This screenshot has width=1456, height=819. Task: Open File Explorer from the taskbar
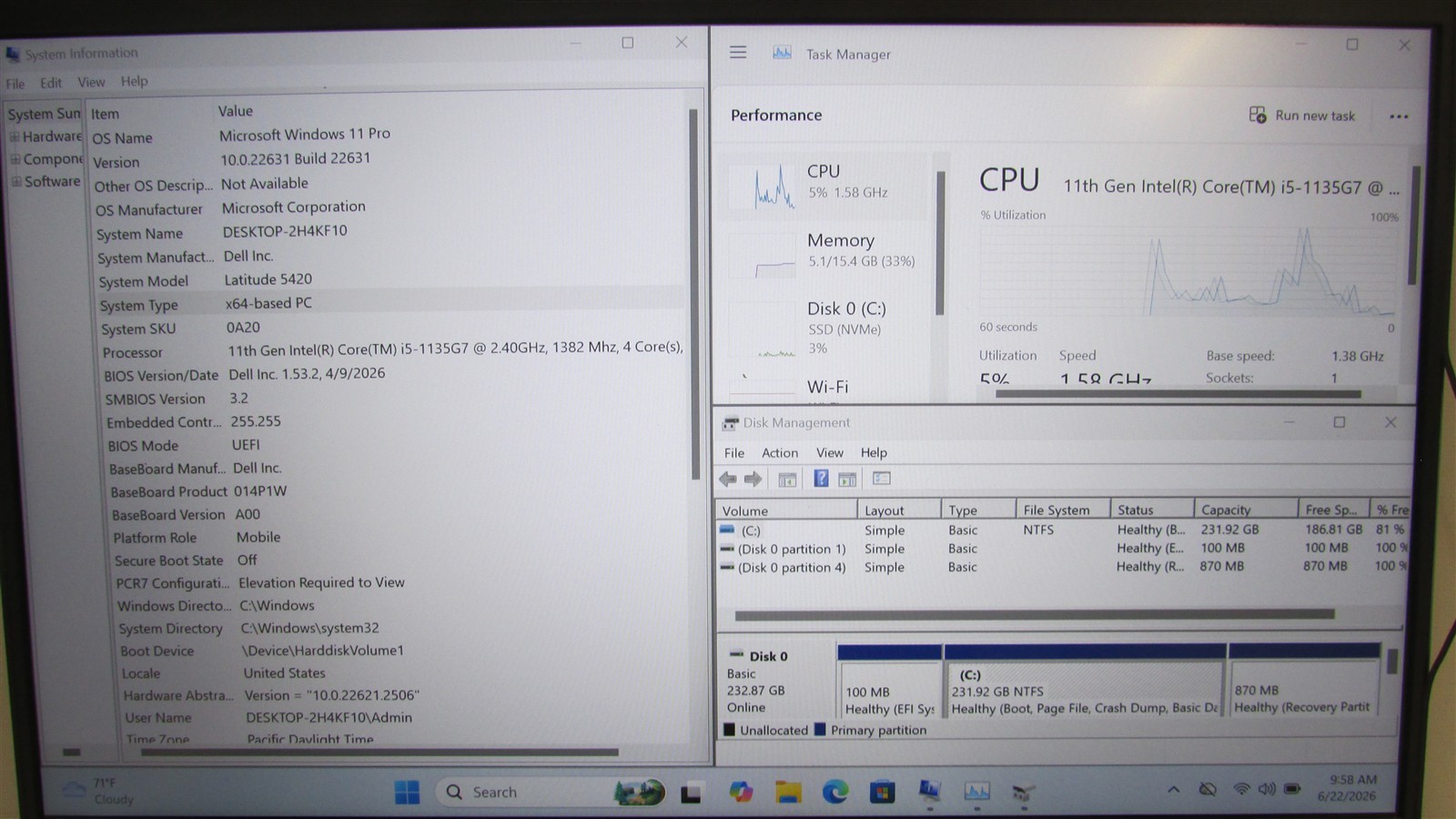pos(788,793)
